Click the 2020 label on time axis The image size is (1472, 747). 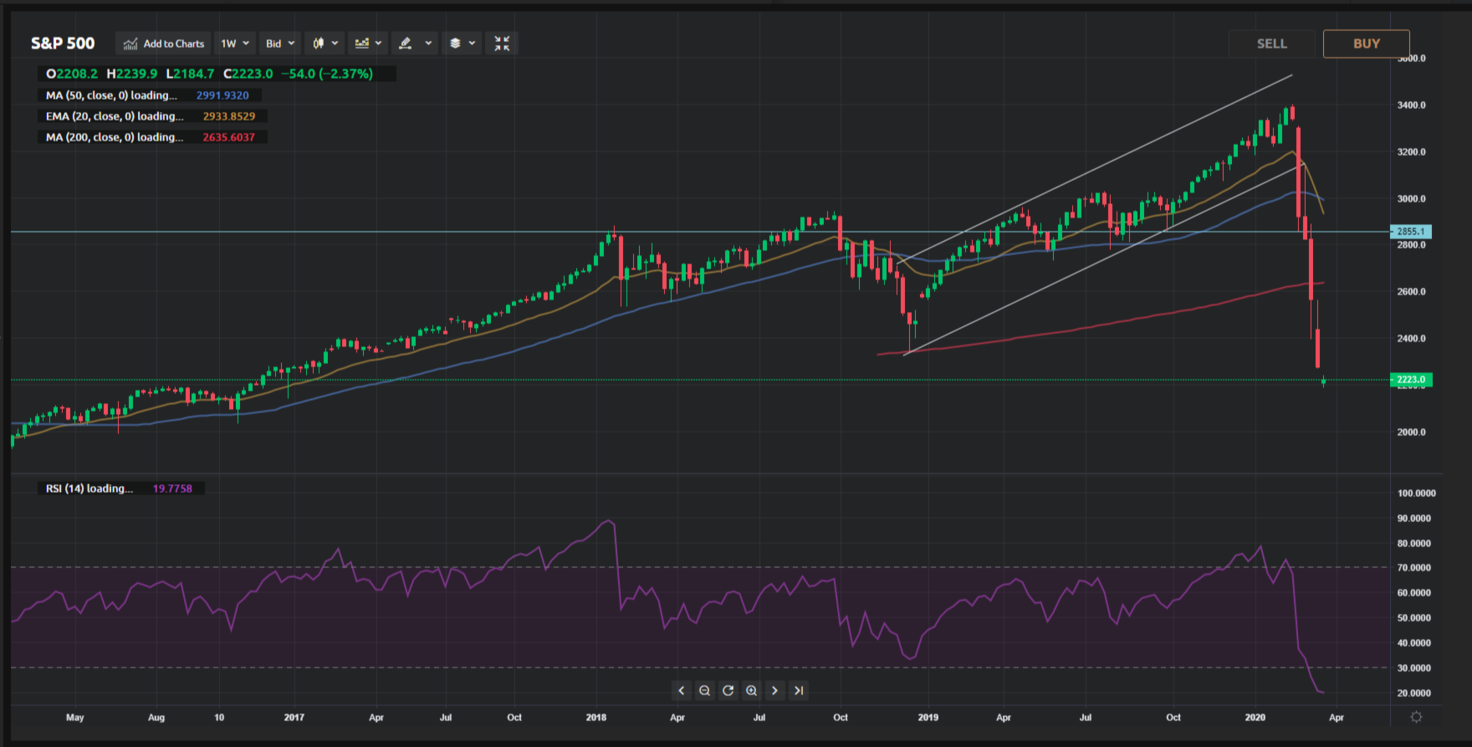(x=1256, y=717)
